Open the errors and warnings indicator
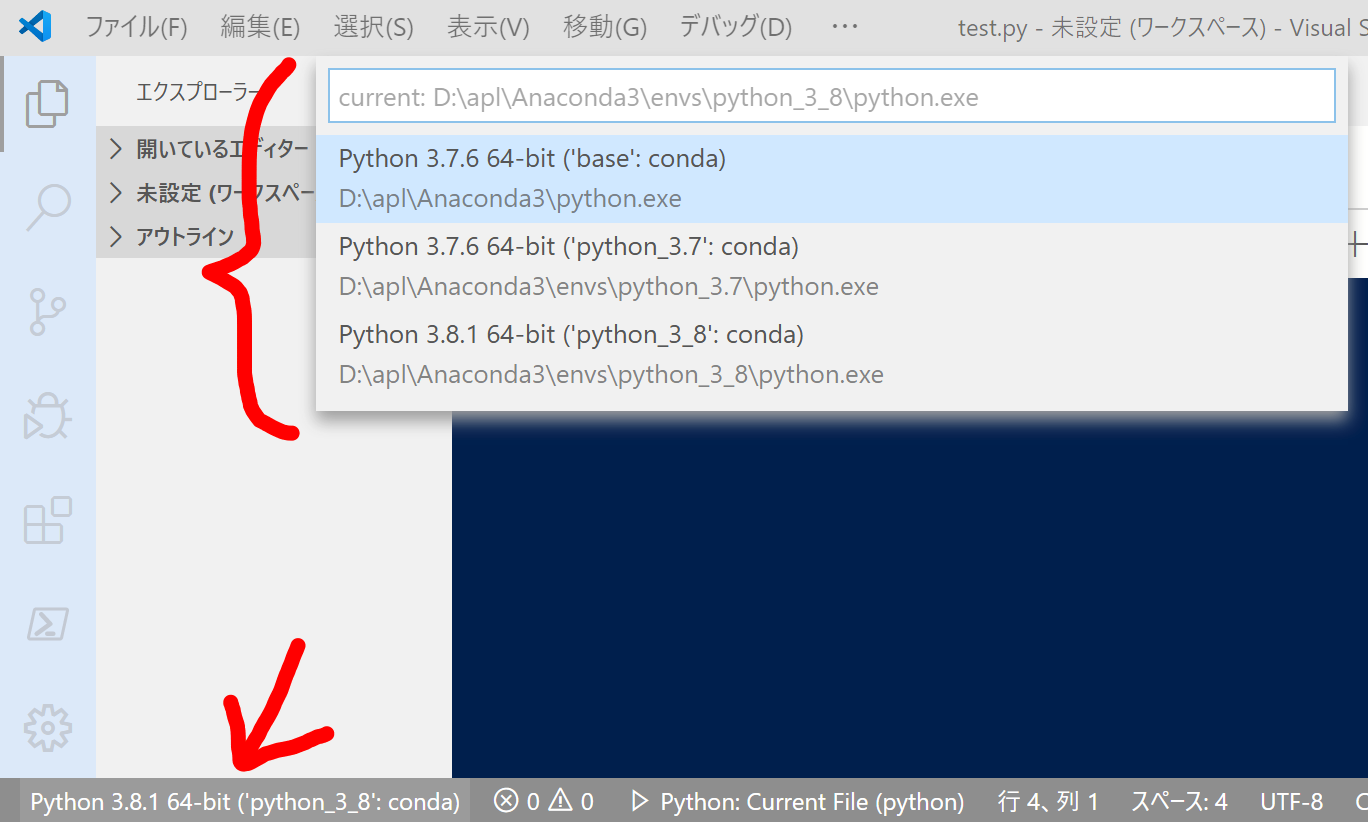This screenshot has height=822, width=1368. [x=542, y=800]
